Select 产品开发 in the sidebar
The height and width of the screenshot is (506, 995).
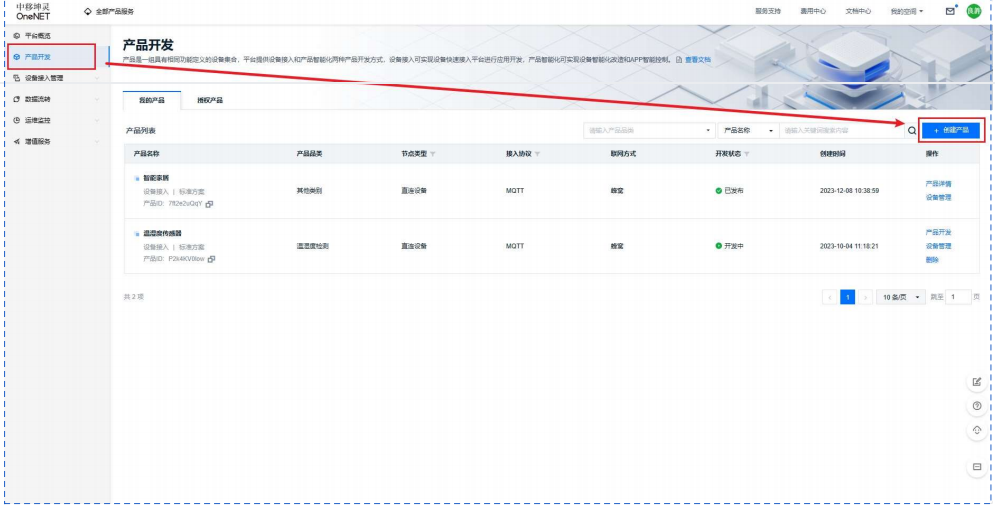[37, 57]
